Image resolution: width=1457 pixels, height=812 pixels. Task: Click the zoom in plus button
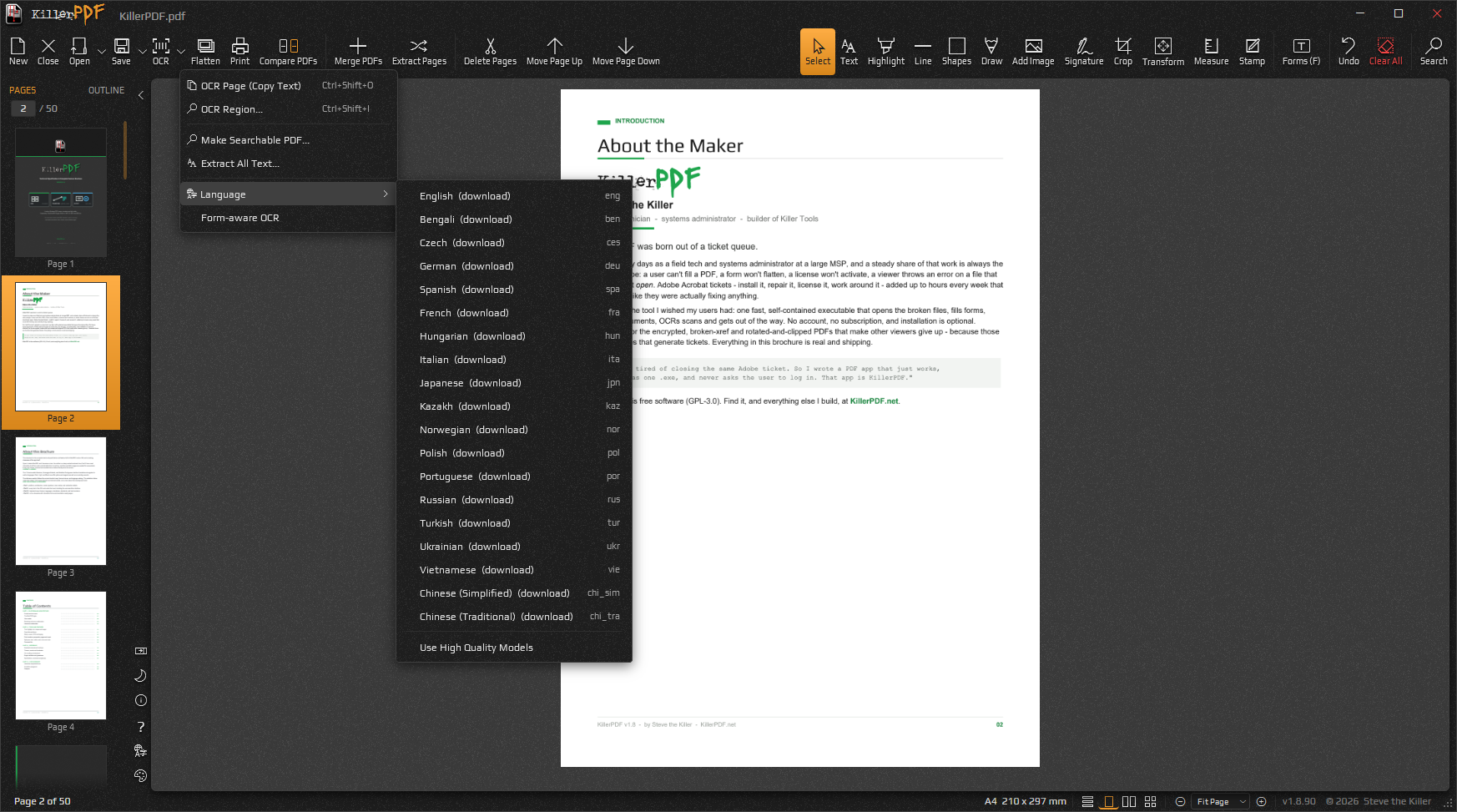click(1261, 801)
